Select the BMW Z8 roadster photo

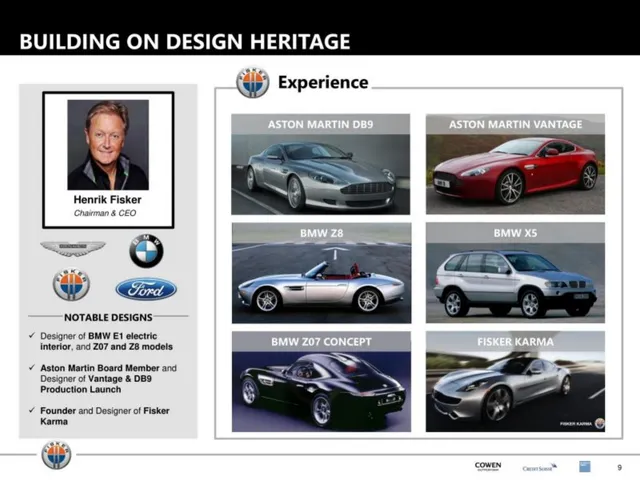point(321,273)
